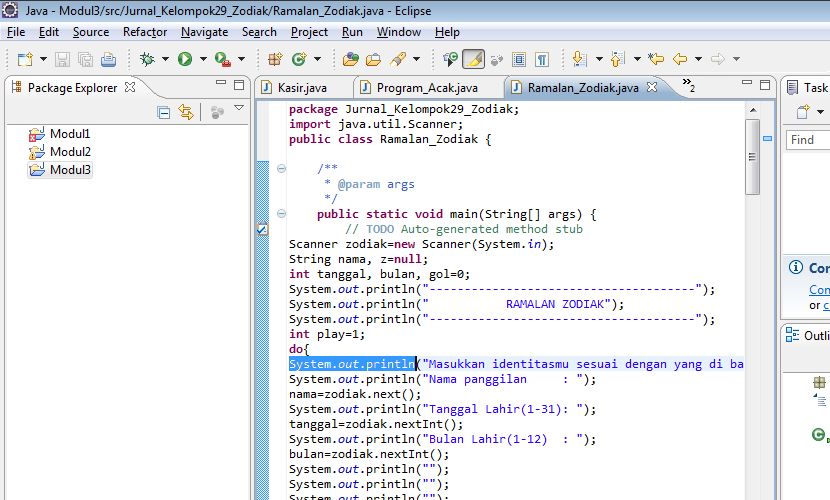The width and height of the screenshot is (830, 500).
Task: Switch to the Kasir.java tab
Action: pyautogui.click(x=301, y=88)
